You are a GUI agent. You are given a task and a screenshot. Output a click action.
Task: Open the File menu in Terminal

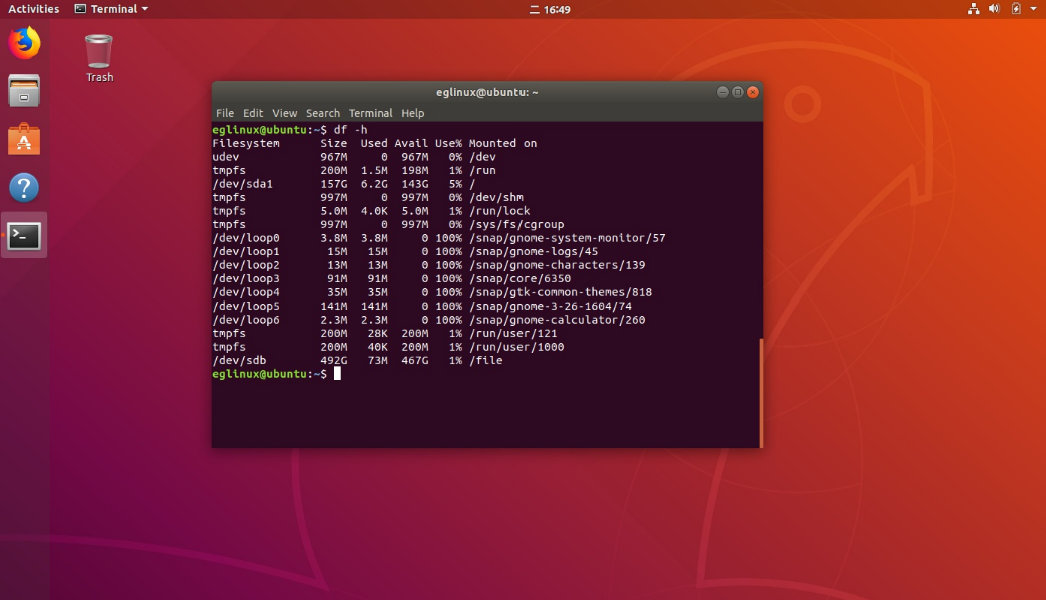pyautogui.click(x=225, y=113)
